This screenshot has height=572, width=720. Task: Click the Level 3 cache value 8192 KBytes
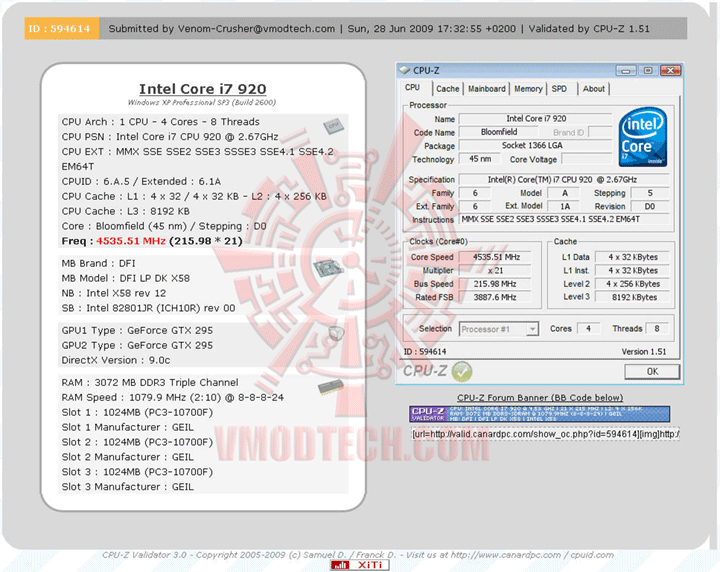tap(633, 297)
